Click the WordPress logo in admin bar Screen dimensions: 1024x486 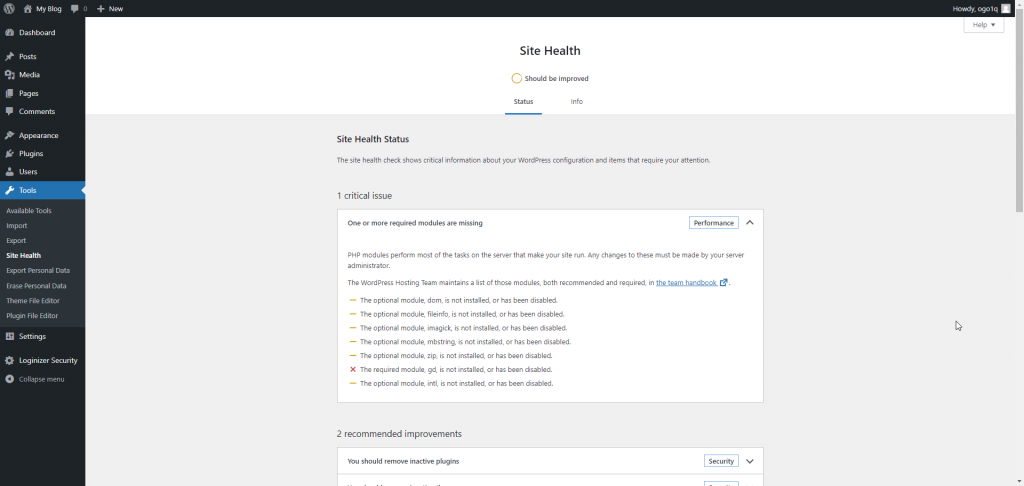(9, 8)
